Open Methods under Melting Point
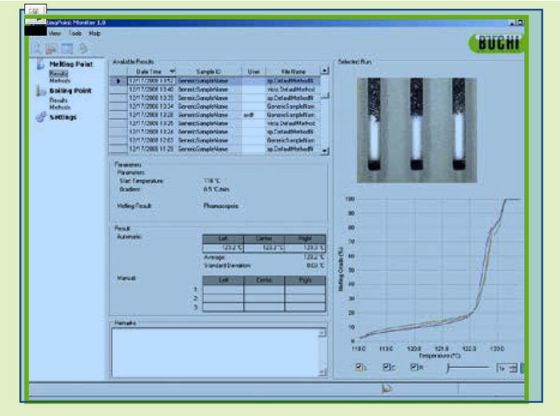Image resolution: width=560 pixels, height=416 pixels. [60, 81]
